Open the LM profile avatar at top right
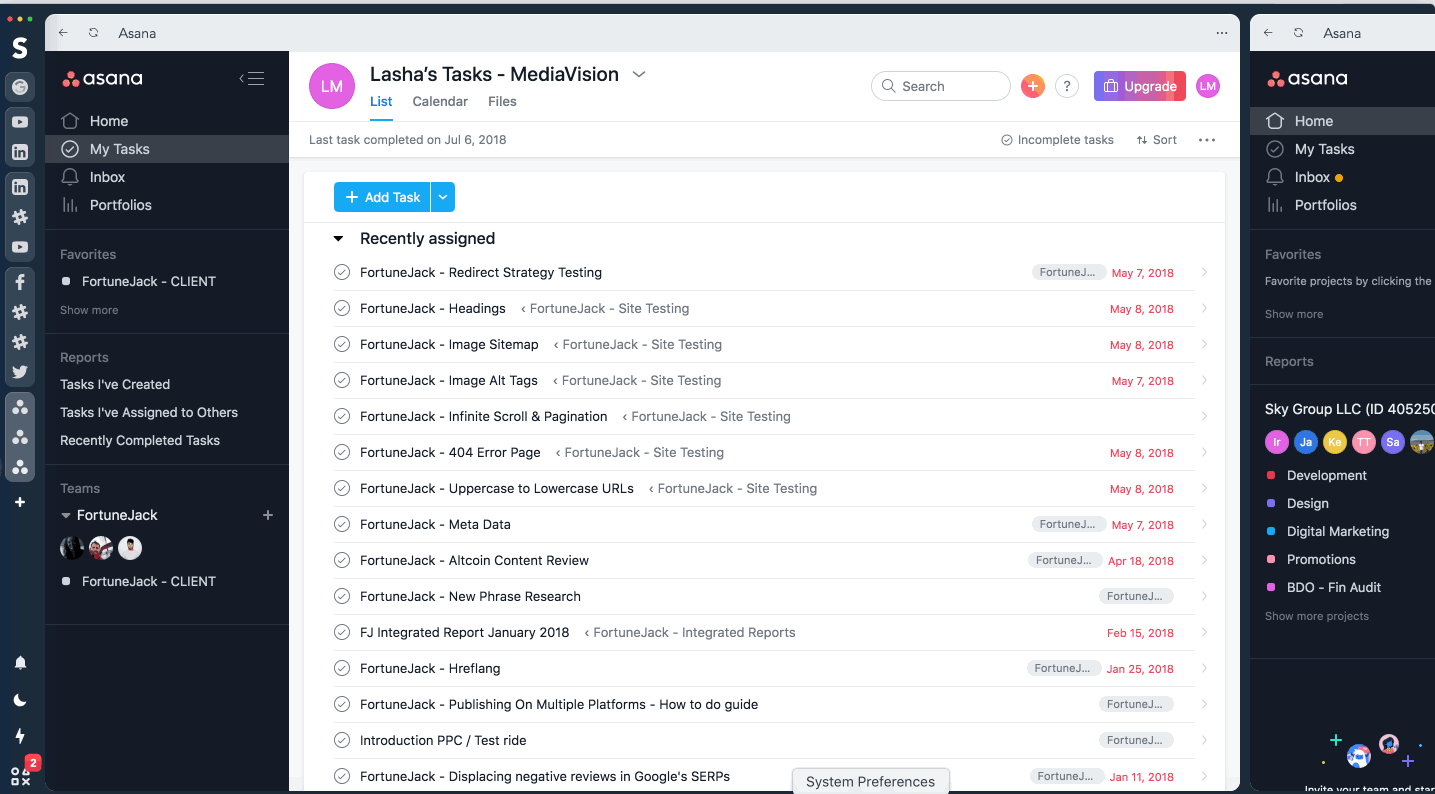Screen dimensions: 1435x794 tap(1208, 86)
